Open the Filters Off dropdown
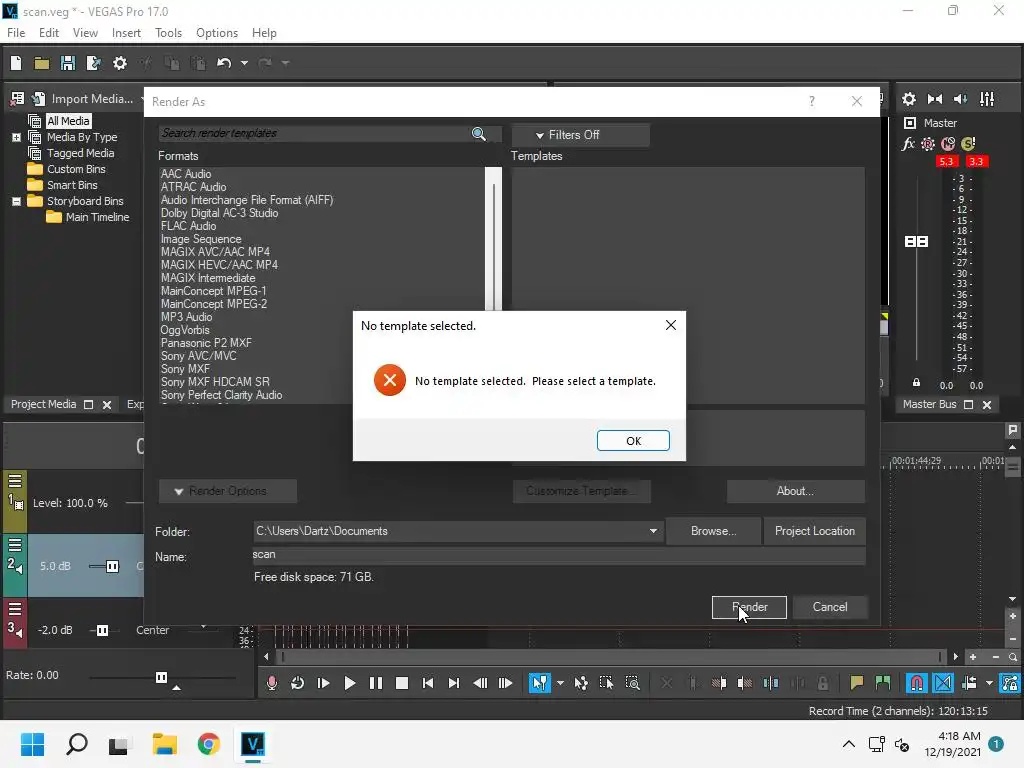The image size is (1024, 768). pos(580,135)
